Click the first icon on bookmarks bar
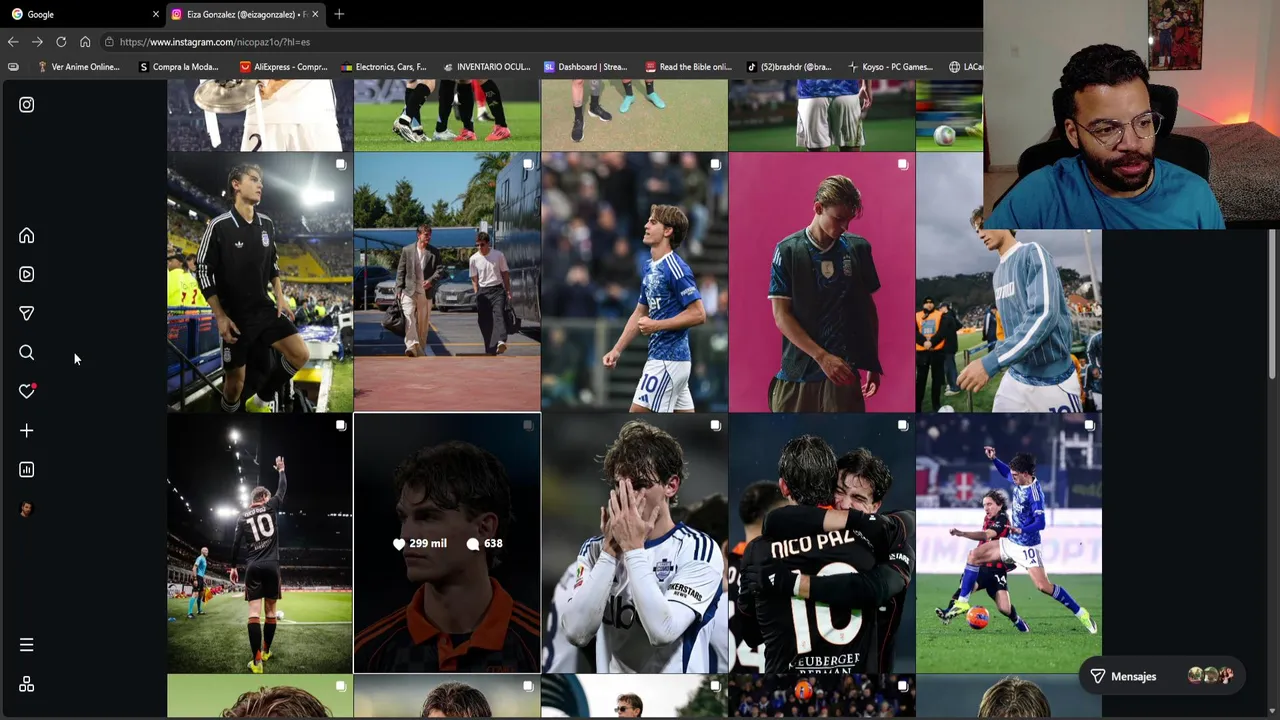Image resolution: width=1280 pixels, height=720 pixels. coord(13,67)
